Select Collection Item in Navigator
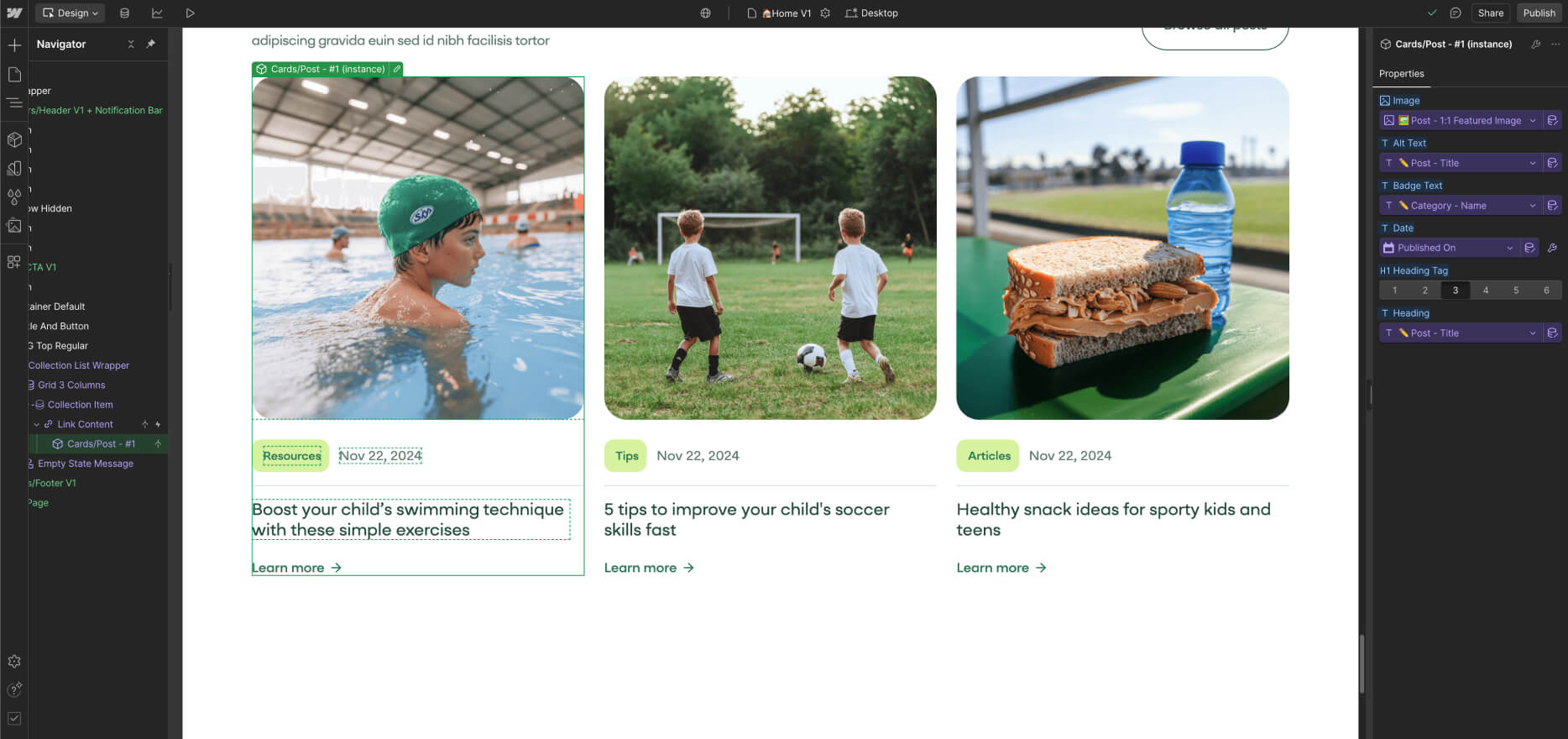Image resolution: width=1568 pixels, height=739 pixels. [80, 405]
